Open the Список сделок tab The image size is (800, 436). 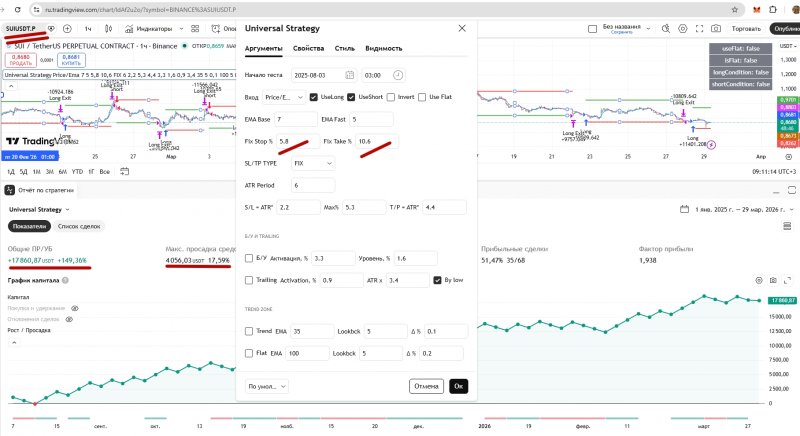[79, 226]
